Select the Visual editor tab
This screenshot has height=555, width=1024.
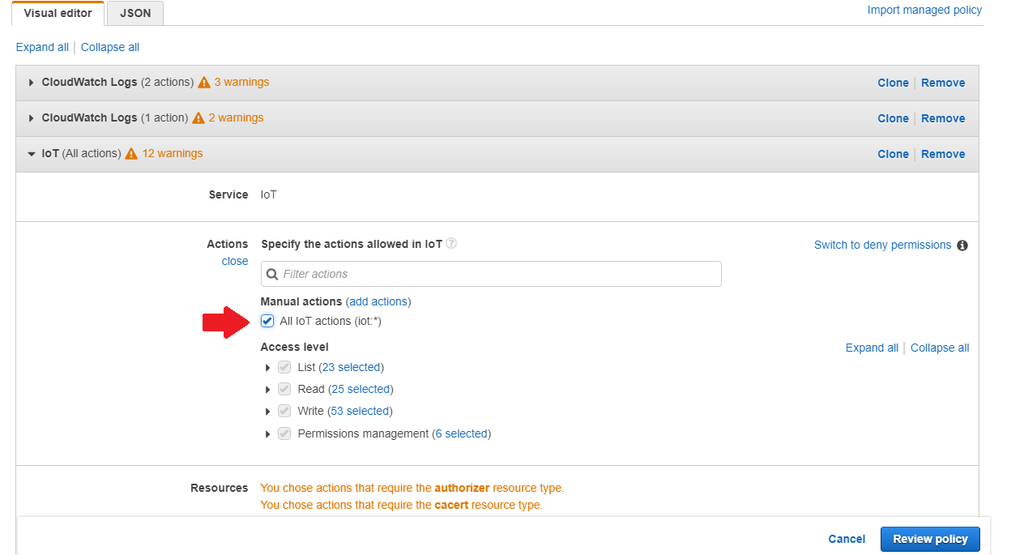[60, 13]
